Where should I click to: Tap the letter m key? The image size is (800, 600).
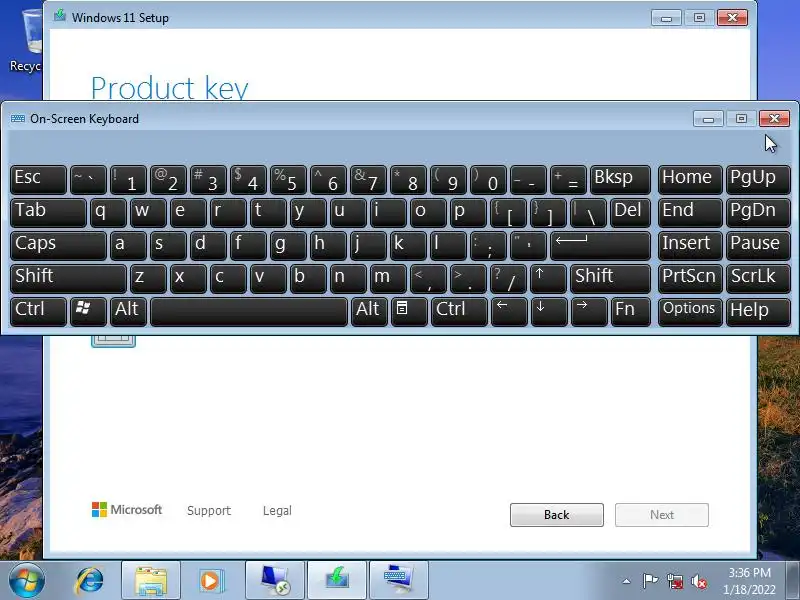[x=388, y=278]
